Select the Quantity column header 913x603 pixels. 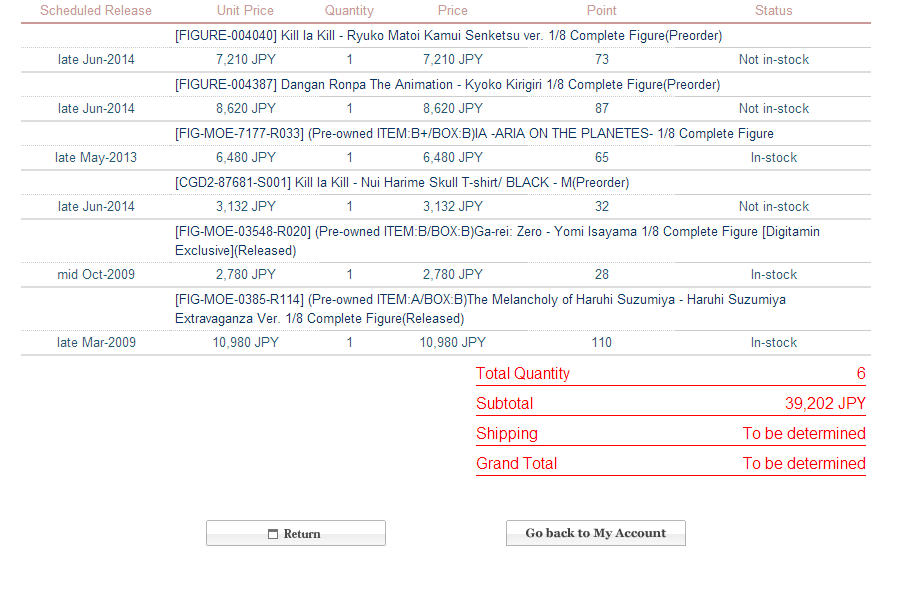click(x=349, y=10)
